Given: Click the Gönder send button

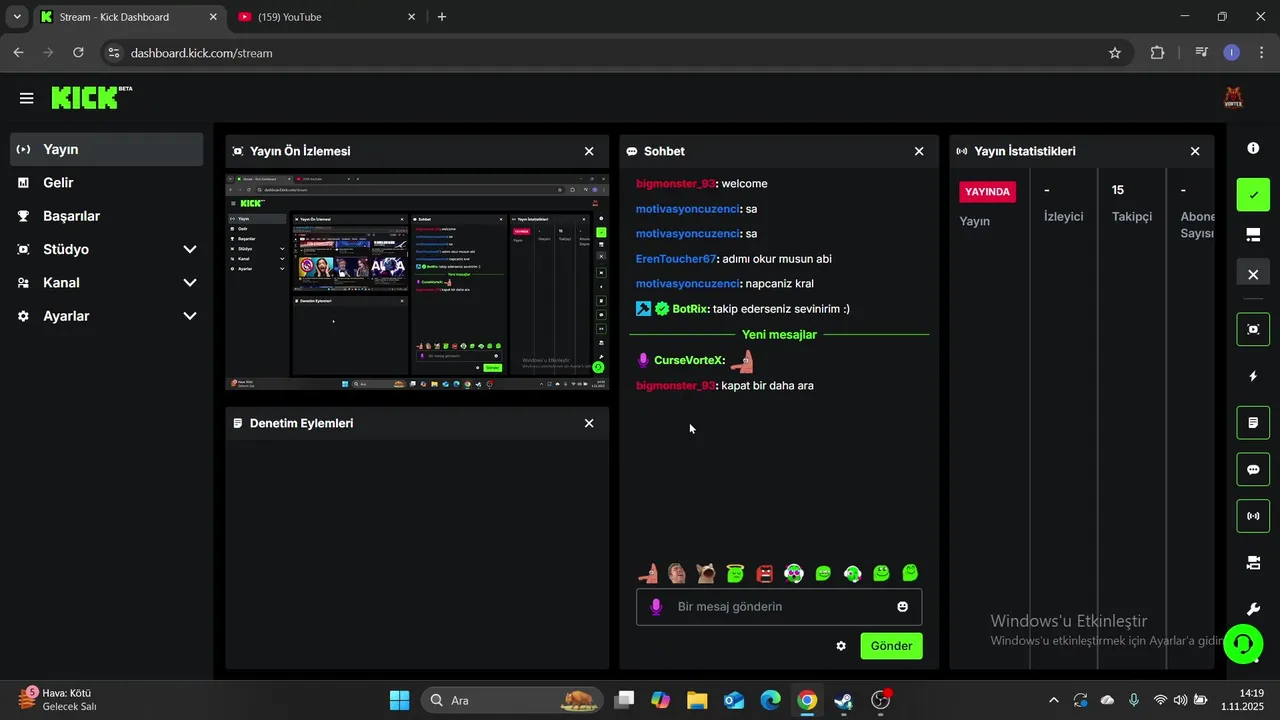Looking at the screenshot, I should pyautogui.click(x=892, y=646).
